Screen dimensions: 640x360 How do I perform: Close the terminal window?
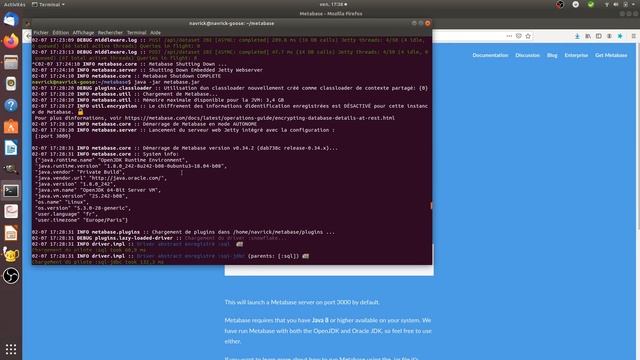427,23
